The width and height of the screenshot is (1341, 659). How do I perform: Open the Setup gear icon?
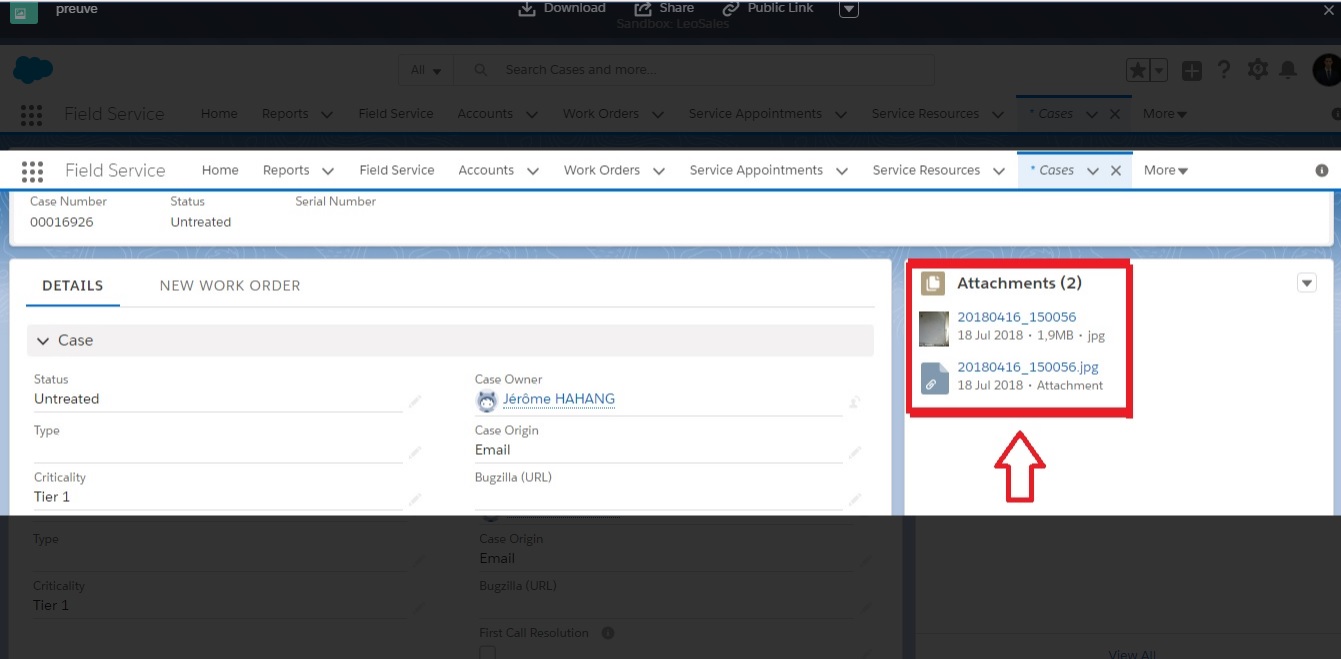(1257, 70)
